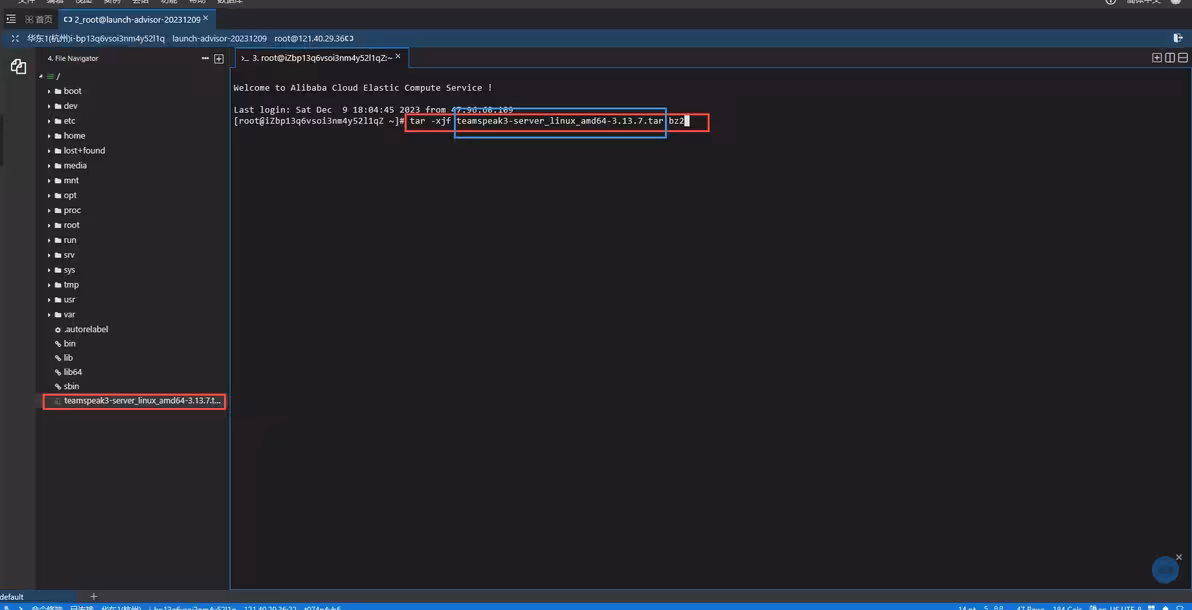Click the exit session icon on the connection bar
The image size is (1192, 610).
[x=1178, y=38]
